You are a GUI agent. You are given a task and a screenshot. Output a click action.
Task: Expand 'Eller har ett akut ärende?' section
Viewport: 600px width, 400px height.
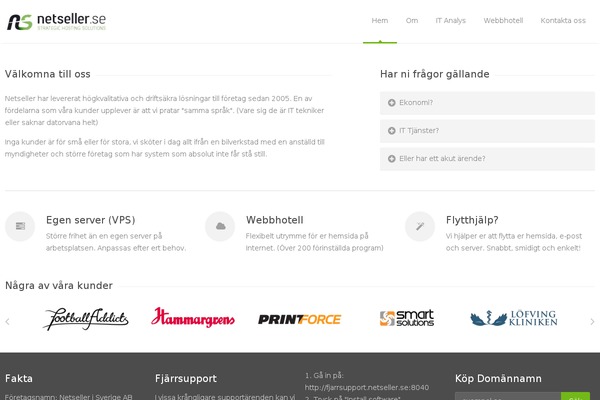(487, 158)
